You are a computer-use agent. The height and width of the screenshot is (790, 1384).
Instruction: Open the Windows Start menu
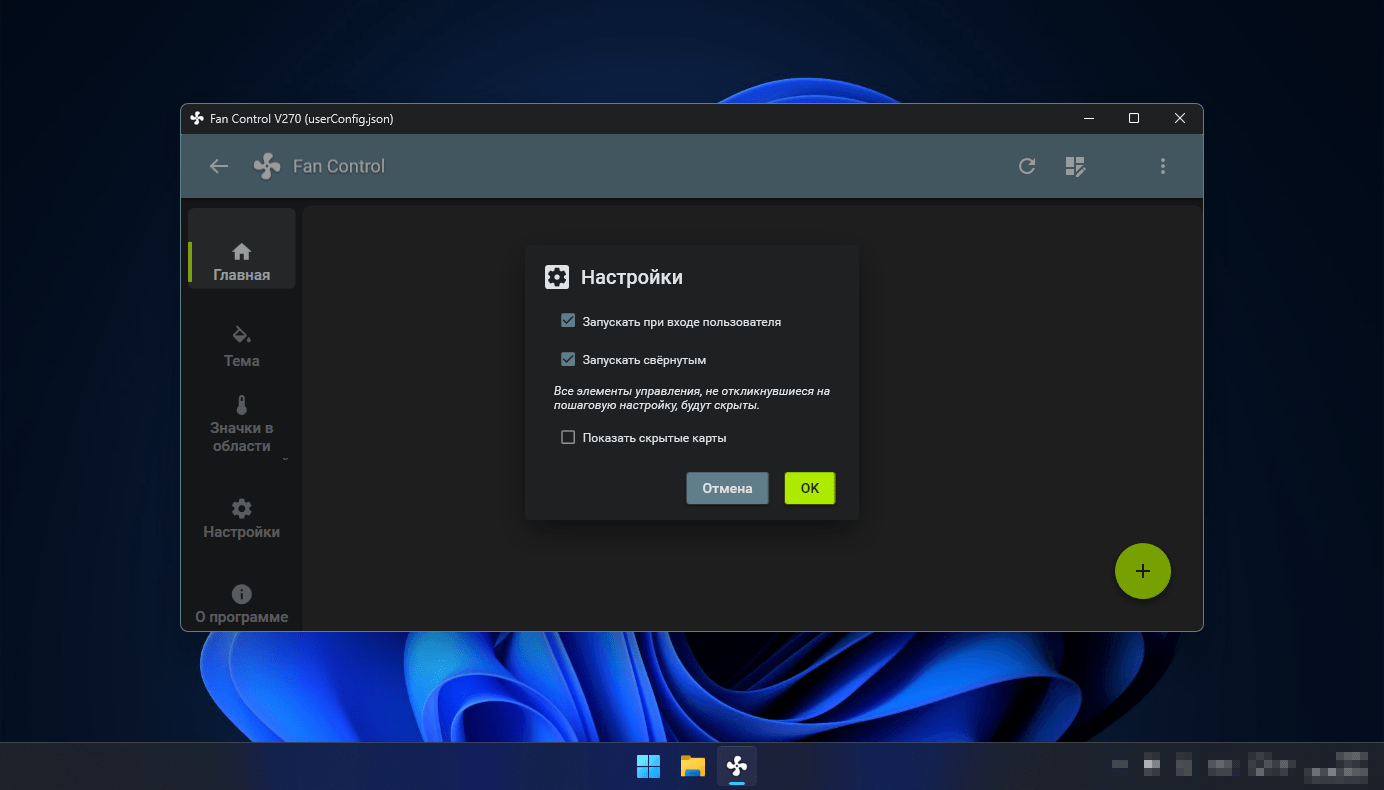pos(648,766)
